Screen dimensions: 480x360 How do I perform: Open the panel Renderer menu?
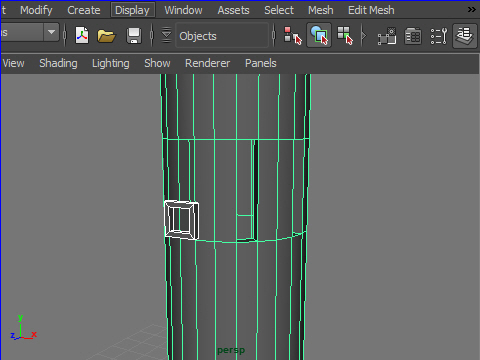pos(207,63)
